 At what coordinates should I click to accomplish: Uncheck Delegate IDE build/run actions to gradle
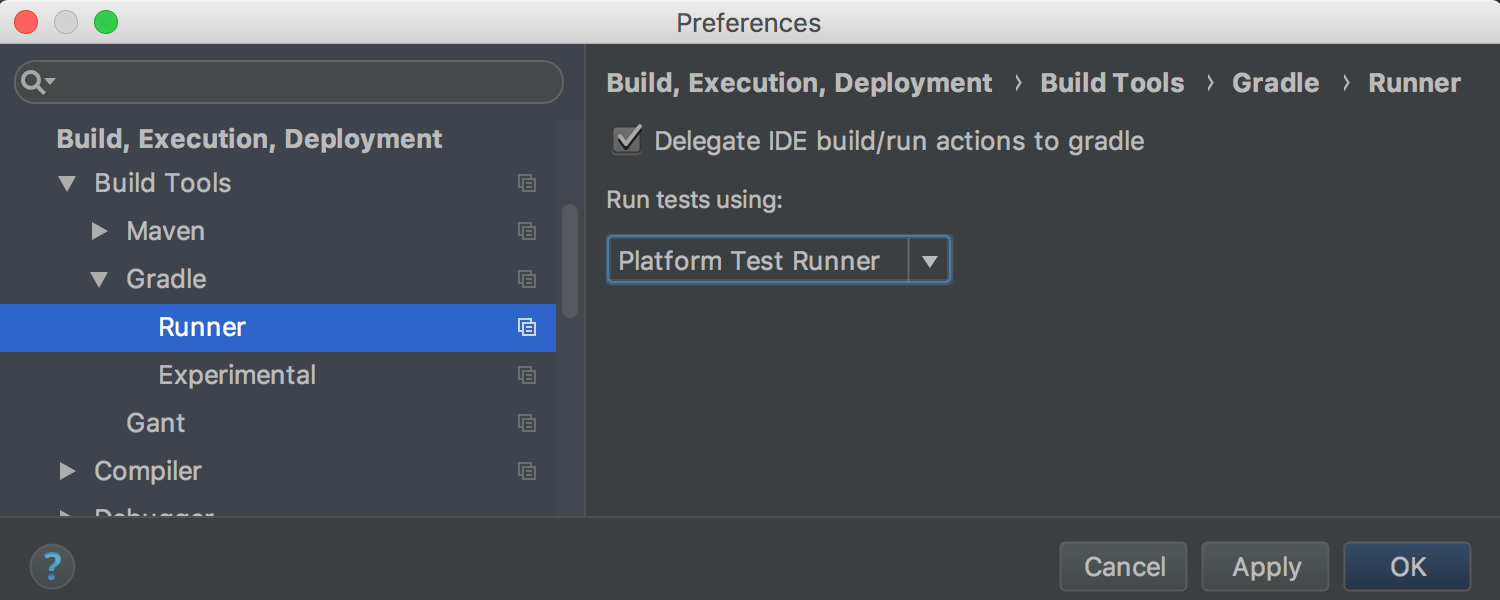[x=626, y=141]
